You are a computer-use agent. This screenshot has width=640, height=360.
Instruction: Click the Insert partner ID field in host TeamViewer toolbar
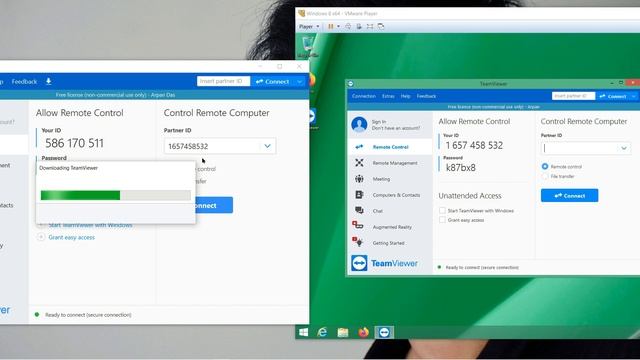tap(223, 81)
